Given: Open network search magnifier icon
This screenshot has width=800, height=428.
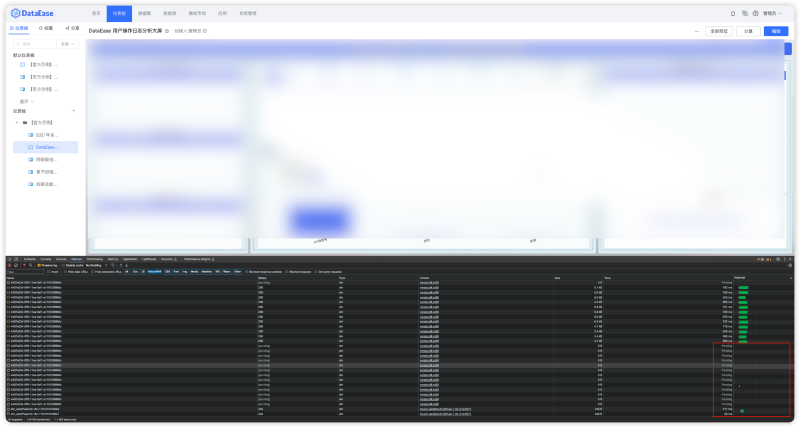Looking at the screenshot, I should tap(31, 265).
